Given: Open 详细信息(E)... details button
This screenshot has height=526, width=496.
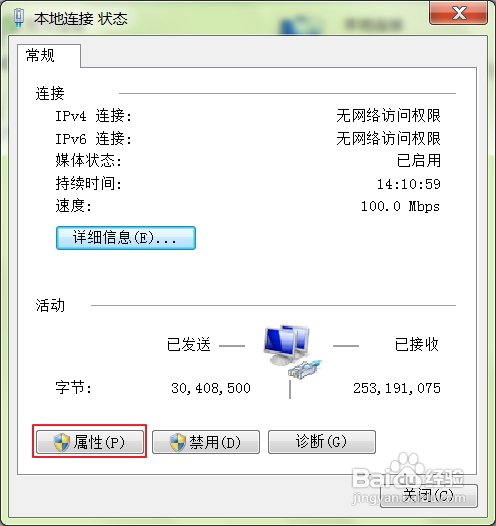Looking at the screenshot, I should pyautogui.click(x=126, y=238).
